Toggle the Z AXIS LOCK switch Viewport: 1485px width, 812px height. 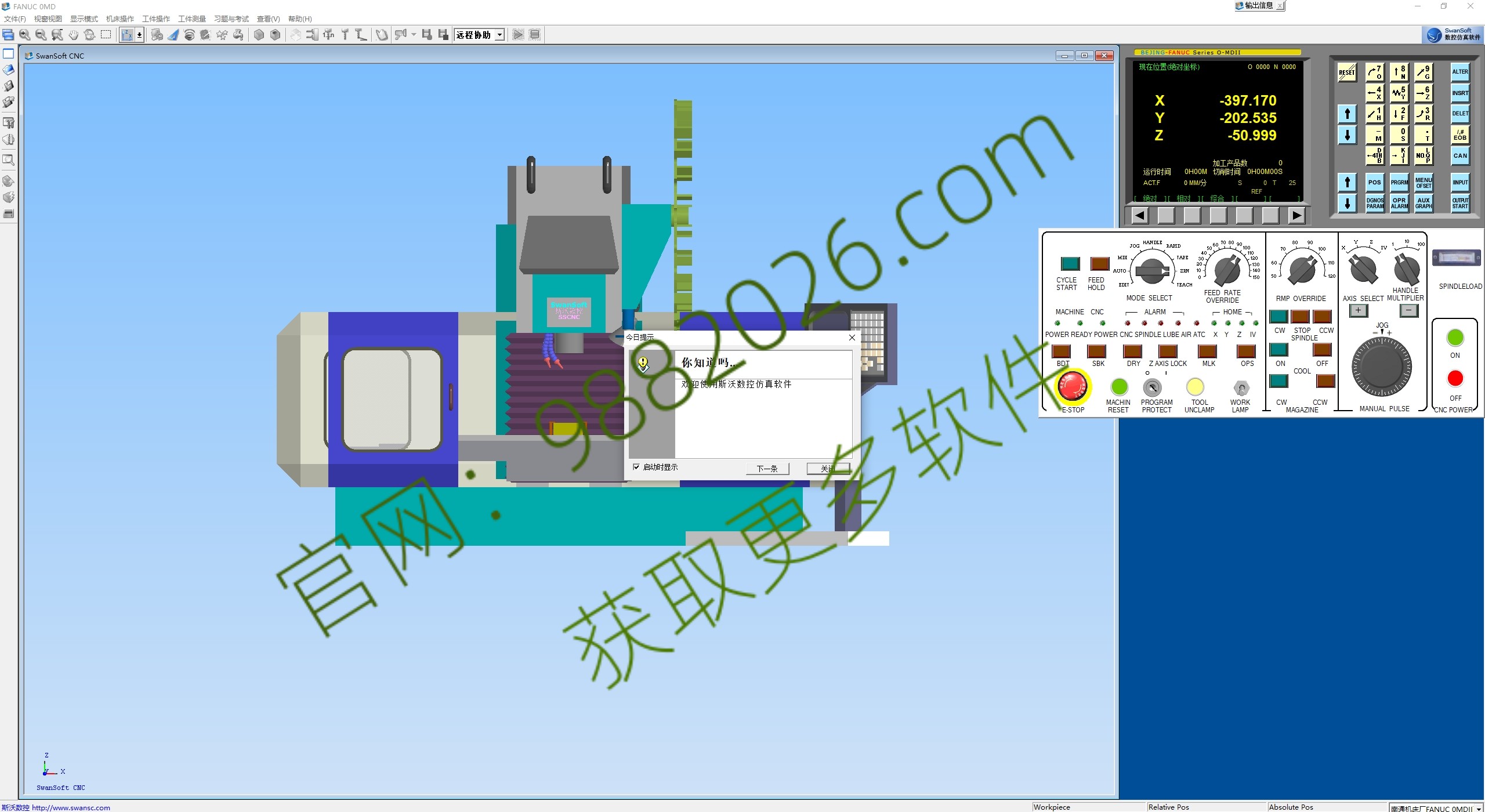pyautogui.click(x=1168, y=351)
